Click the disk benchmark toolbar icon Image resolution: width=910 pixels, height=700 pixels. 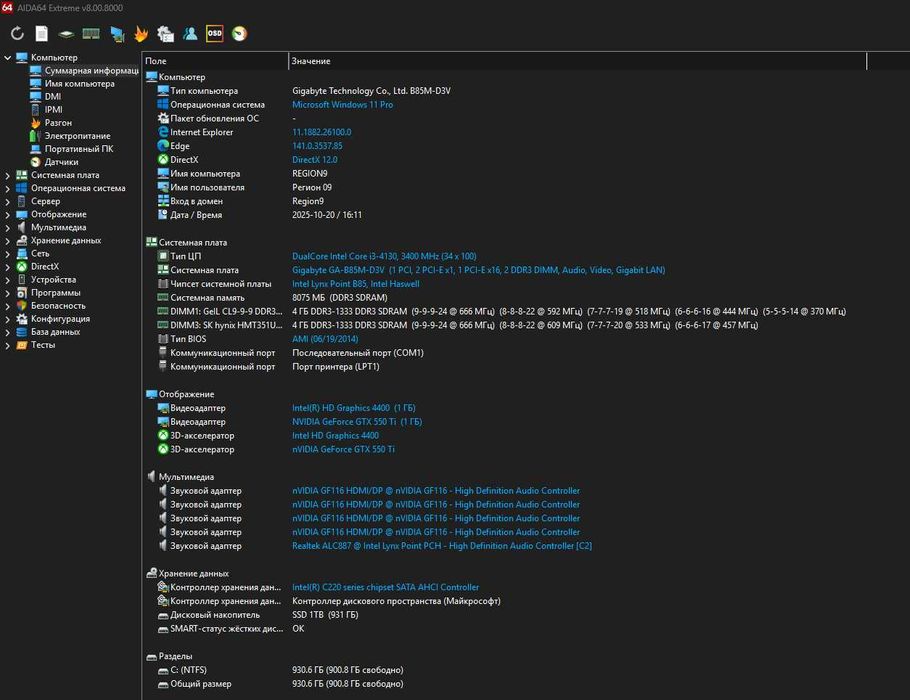coord(66,34)
